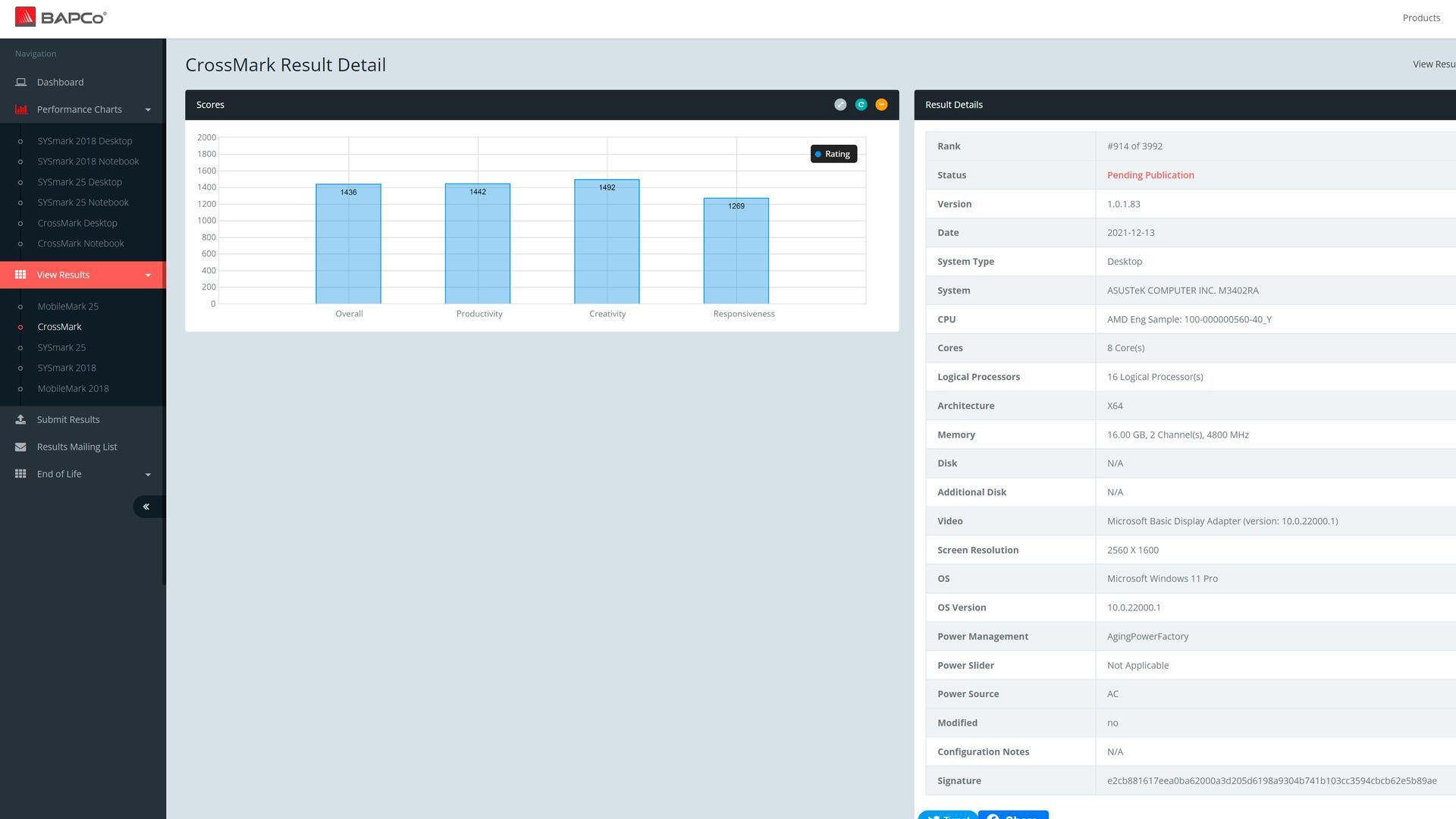Go to the Dashboard page
The image size is (1456, 819).
click(x=61, y=82)
